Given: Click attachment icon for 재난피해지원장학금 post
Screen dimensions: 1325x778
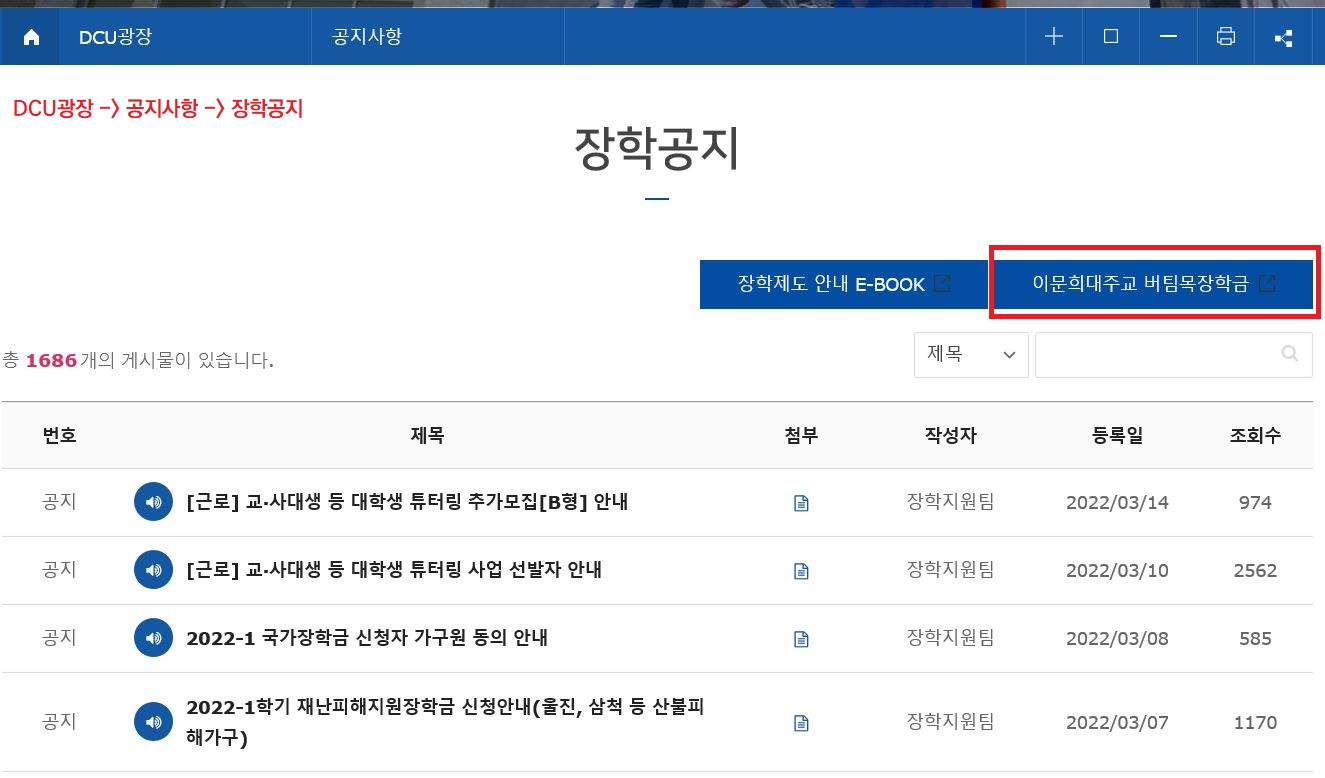Looking at the screenshot, I should (x=801, y=723).
